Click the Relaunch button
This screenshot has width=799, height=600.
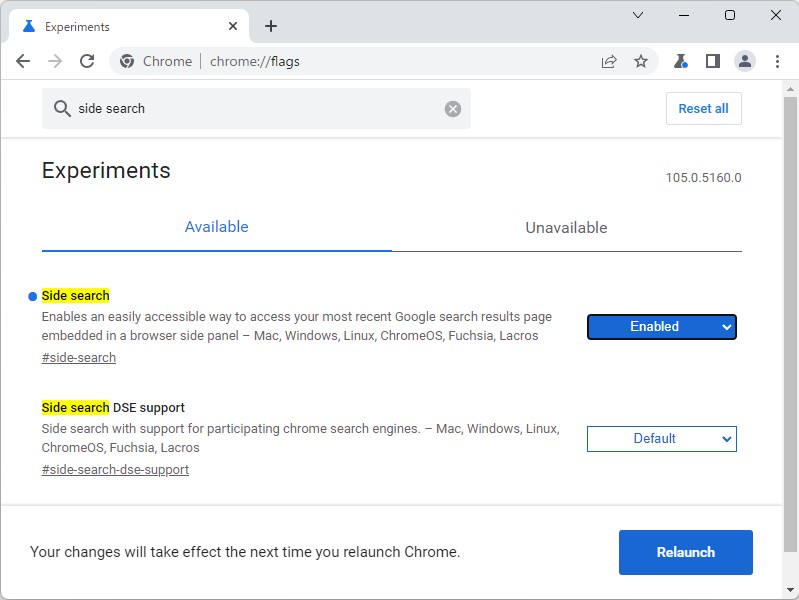point(685,552)
